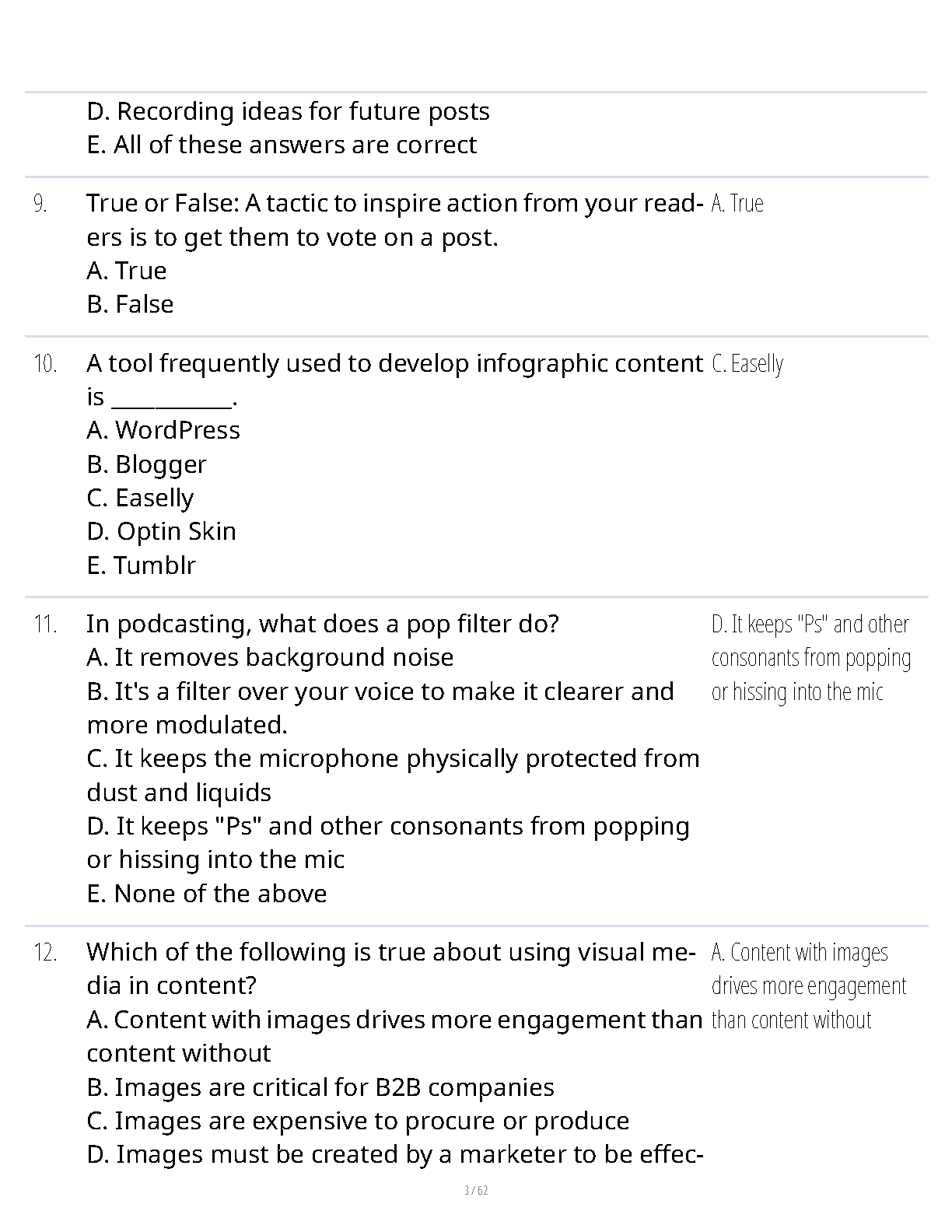The height and width of the screenshot is (1232, 952).
Task: Click the 'A. True' answer key text
Action: [737, 204]
